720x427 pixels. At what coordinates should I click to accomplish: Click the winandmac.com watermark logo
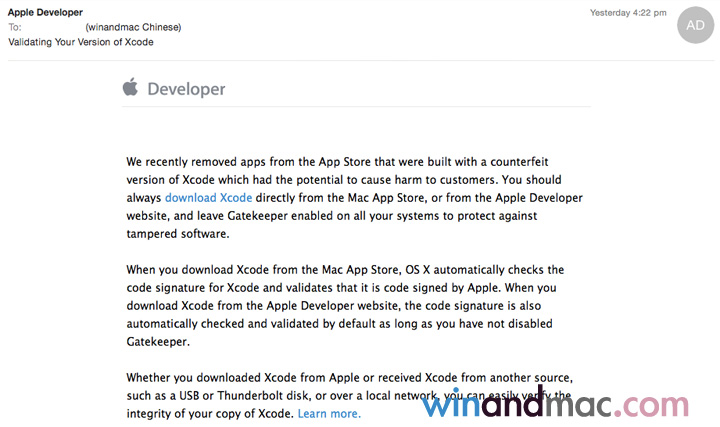click(554, 403)
